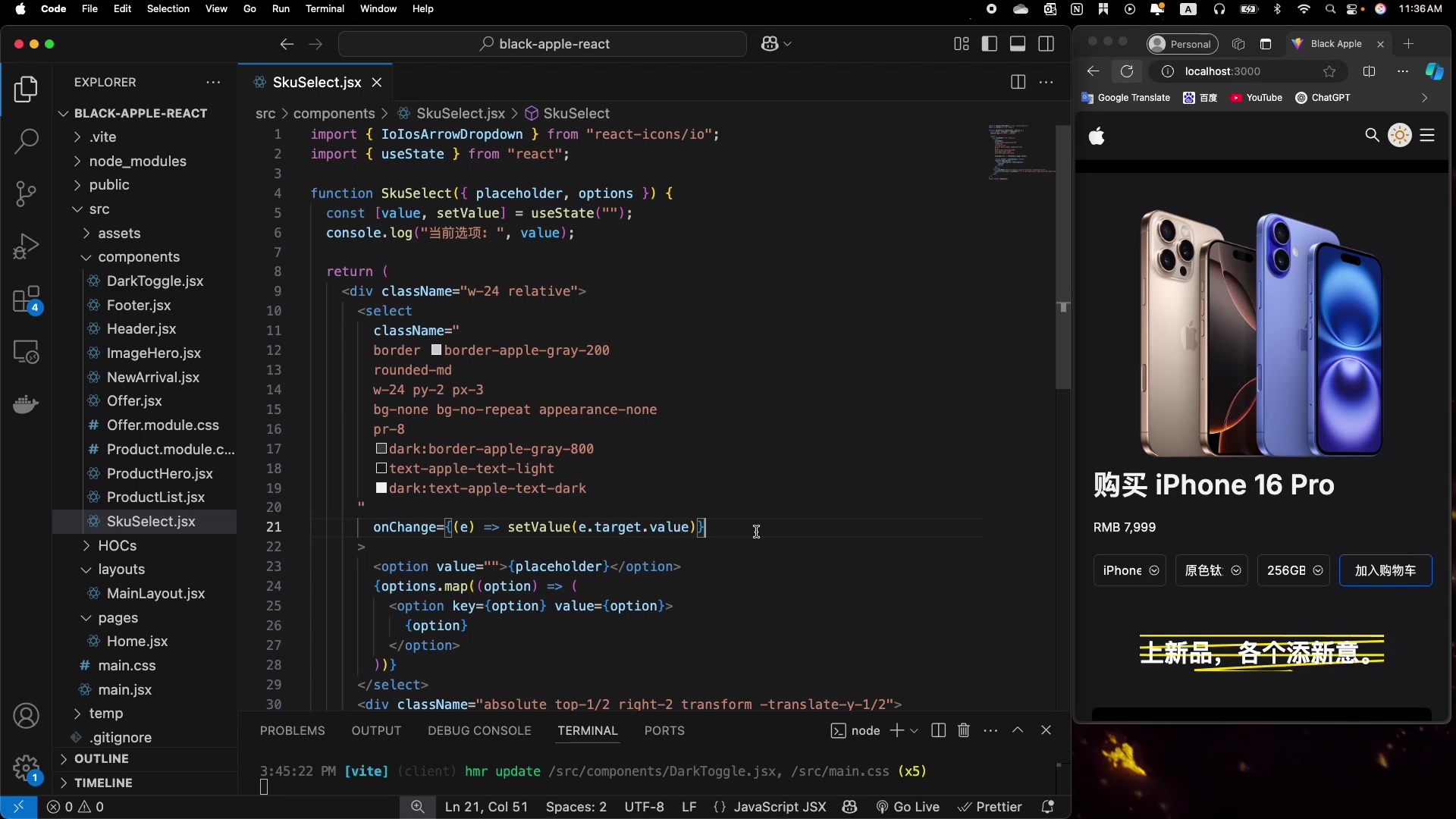
Task: Toggle dark mode sun icon on webpage
Action: click(x=1400, y=135)
